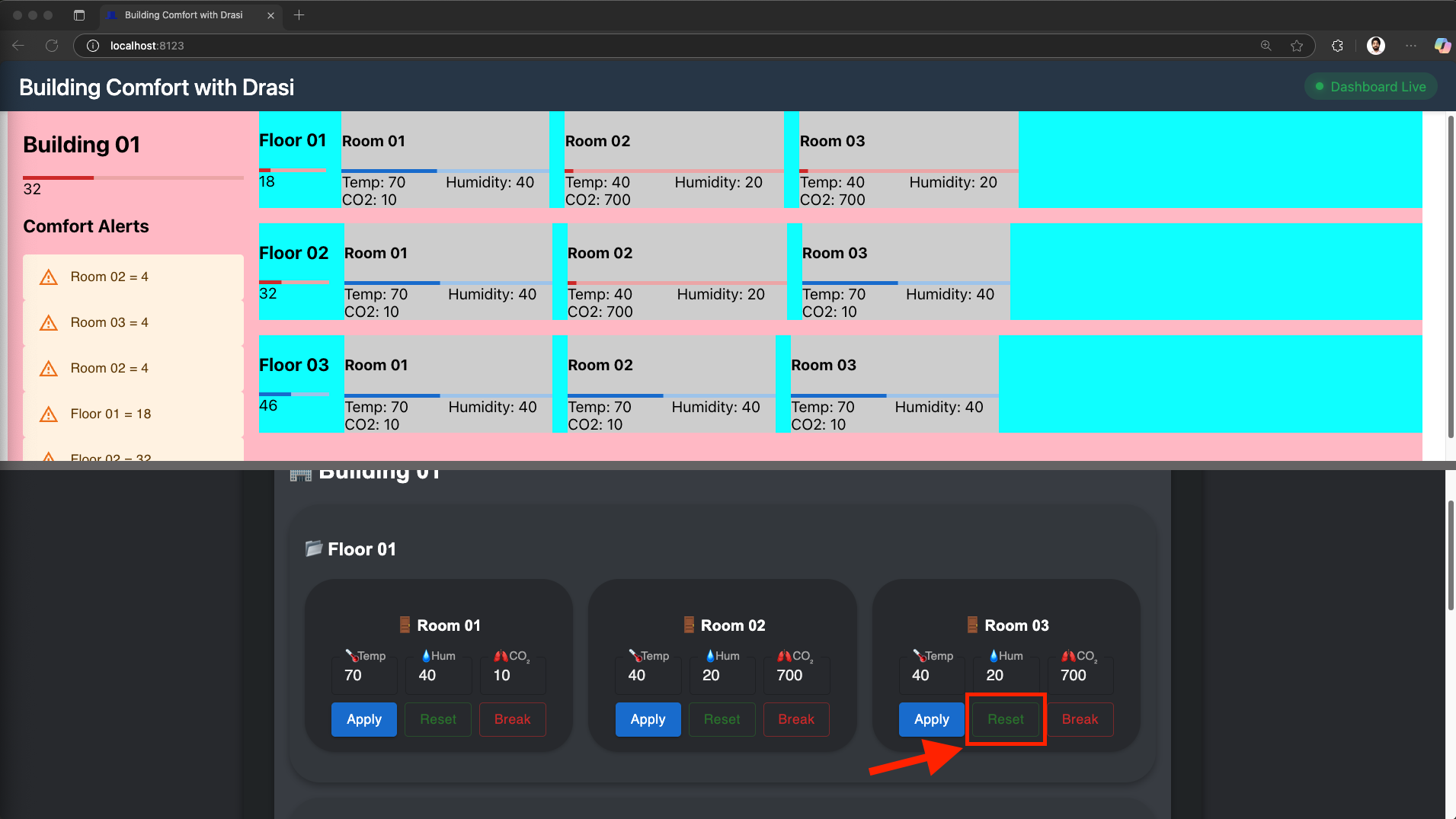
Task: Open the browser profile avatar
Action: tap(1375, 46)
